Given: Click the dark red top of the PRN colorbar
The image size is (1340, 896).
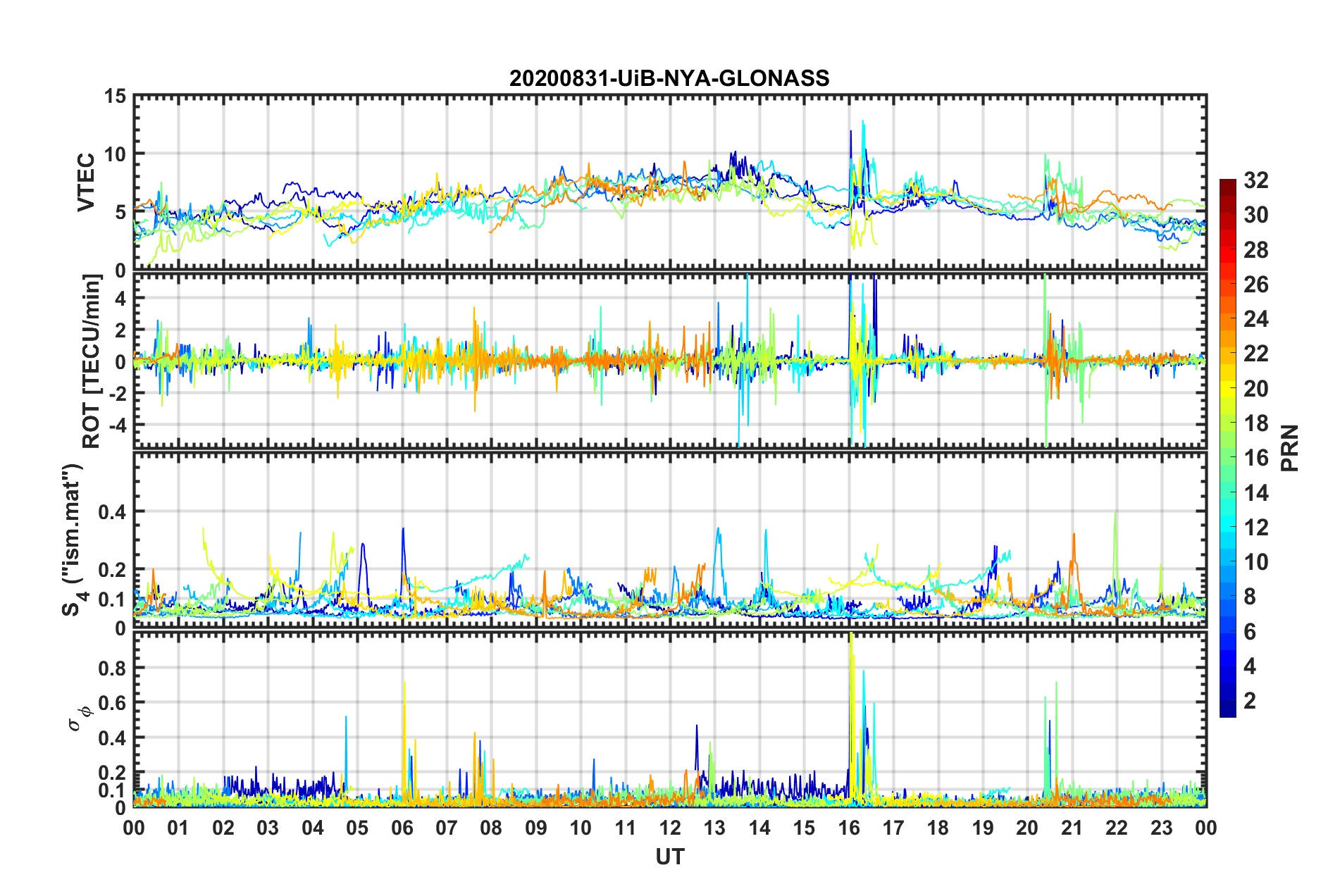Looking at the screenshot, I should (x=1227, y=185).
